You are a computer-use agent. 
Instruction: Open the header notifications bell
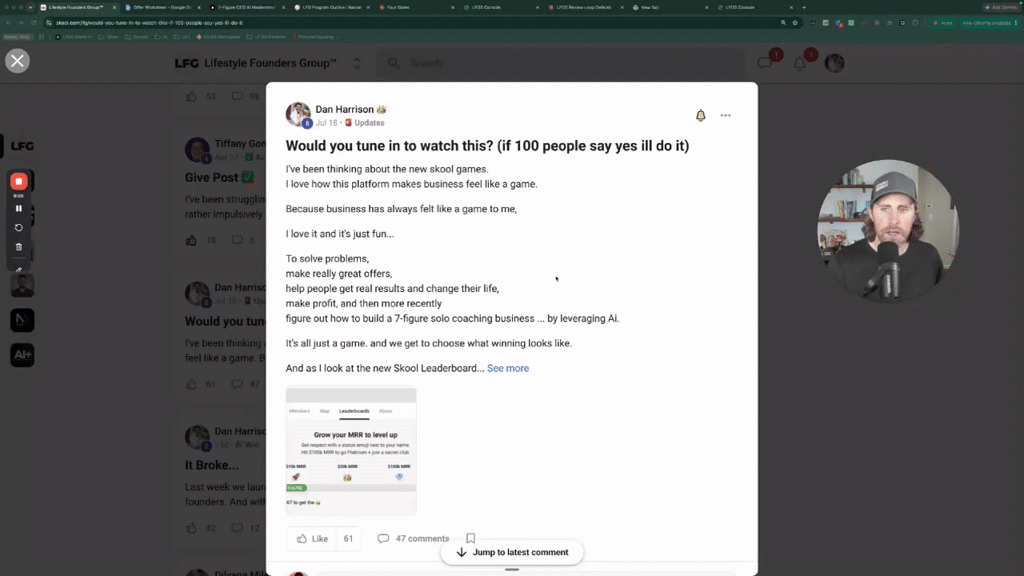[x=799, y=63]
